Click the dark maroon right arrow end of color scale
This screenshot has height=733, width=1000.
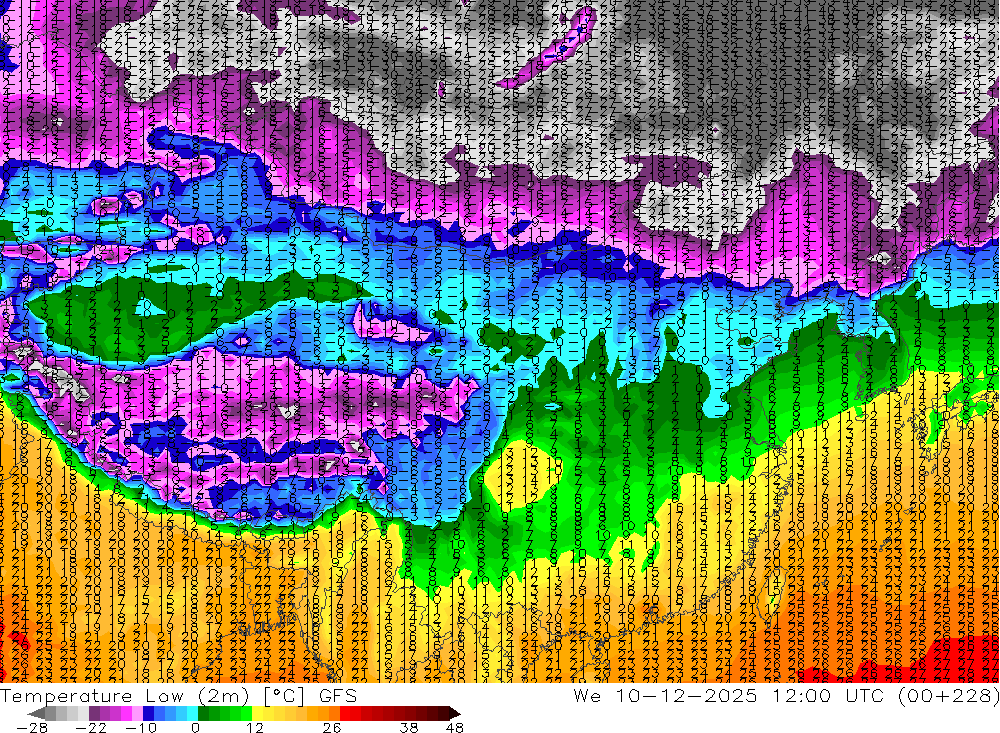(x=453, y=713)
